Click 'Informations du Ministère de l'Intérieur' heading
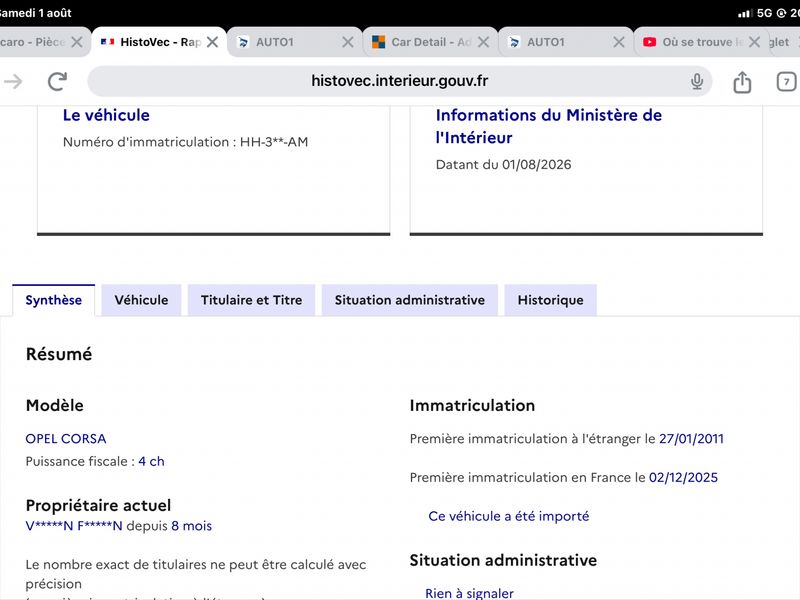This screenshot has width=800, height=600. click(x=548, y=126)
